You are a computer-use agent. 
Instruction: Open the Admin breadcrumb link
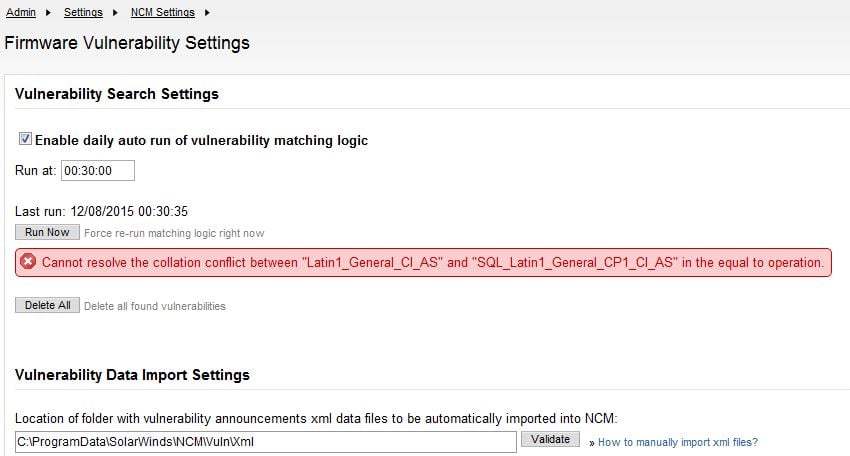21,13
